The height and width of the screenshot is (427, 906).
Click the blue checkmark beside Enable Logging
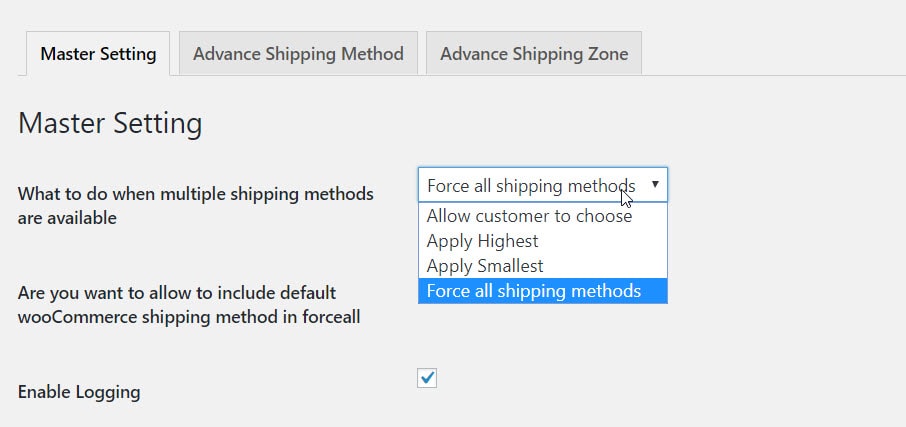(x=427, y=377)
